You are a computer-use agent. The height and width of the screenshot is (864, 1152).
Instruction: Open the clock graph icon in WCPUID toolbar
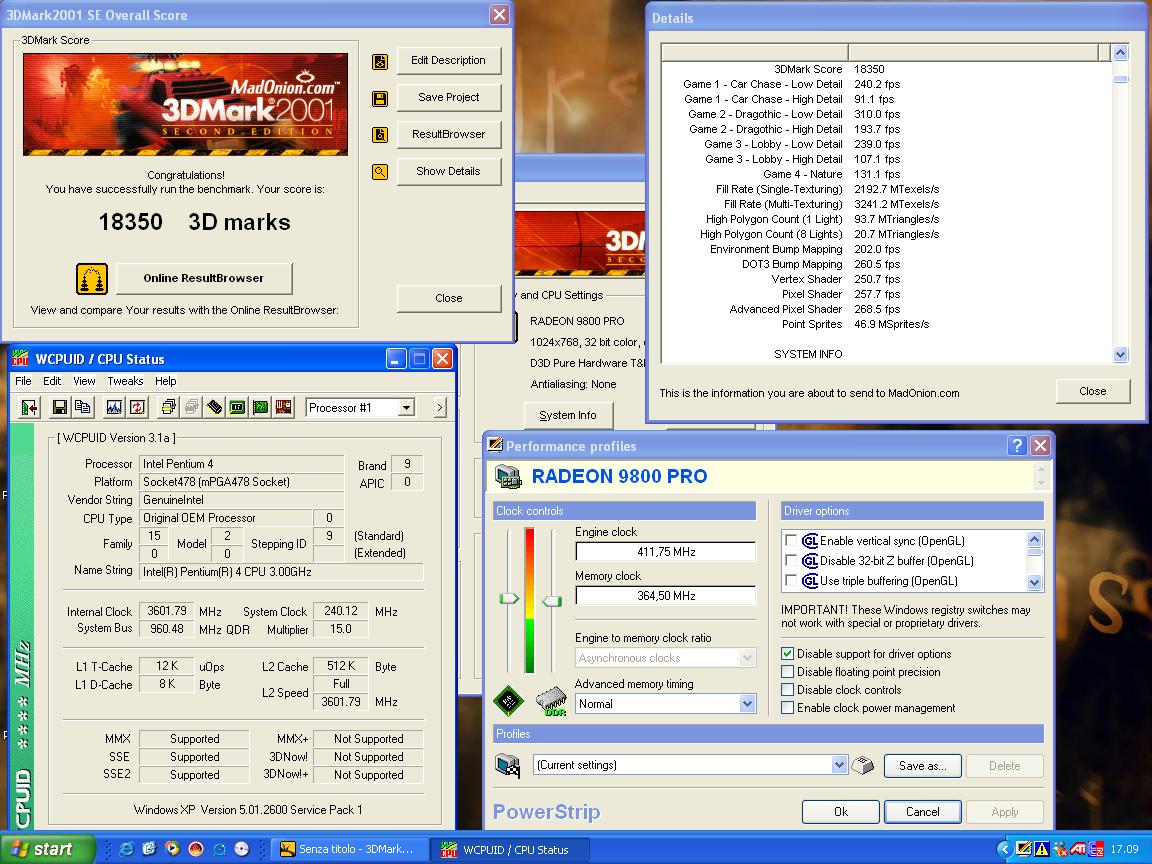[x=114, y=407]
